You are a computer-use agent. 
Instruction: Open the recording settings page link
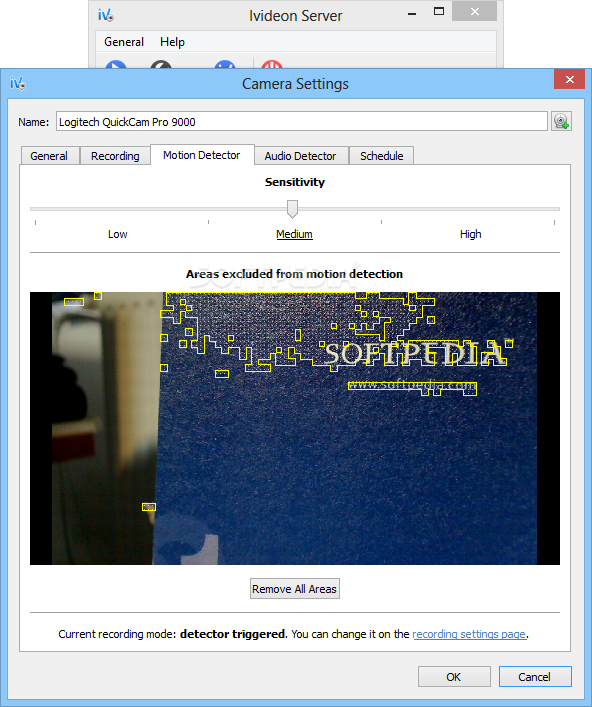(x=469, y=634)
